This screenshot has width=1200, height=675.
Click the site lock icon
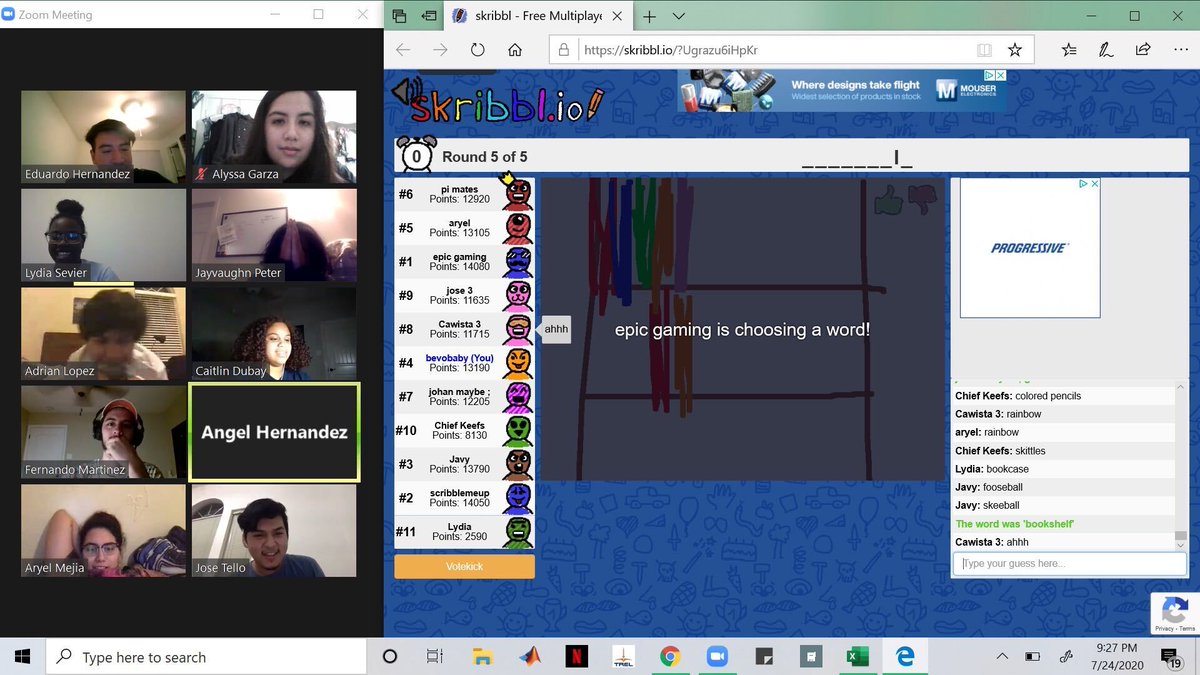pyautogui.click(x=564, y=49)
